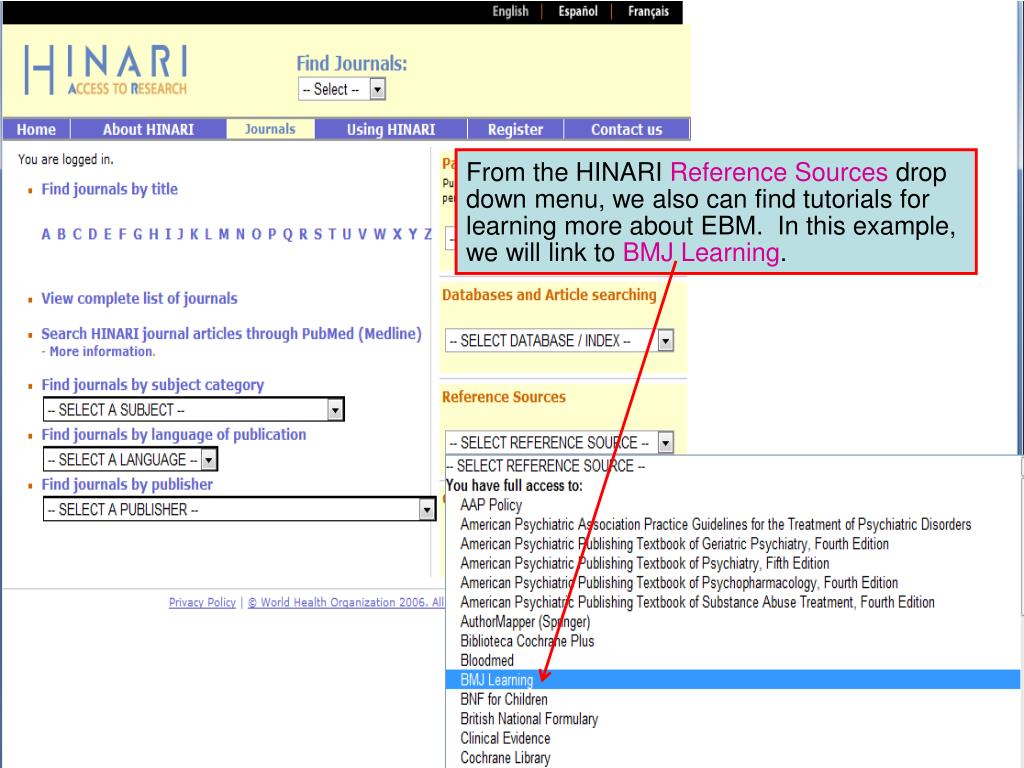Open More information link under PubMed
This screenshot has width=1024, height=768.
(x=102, y=351)
